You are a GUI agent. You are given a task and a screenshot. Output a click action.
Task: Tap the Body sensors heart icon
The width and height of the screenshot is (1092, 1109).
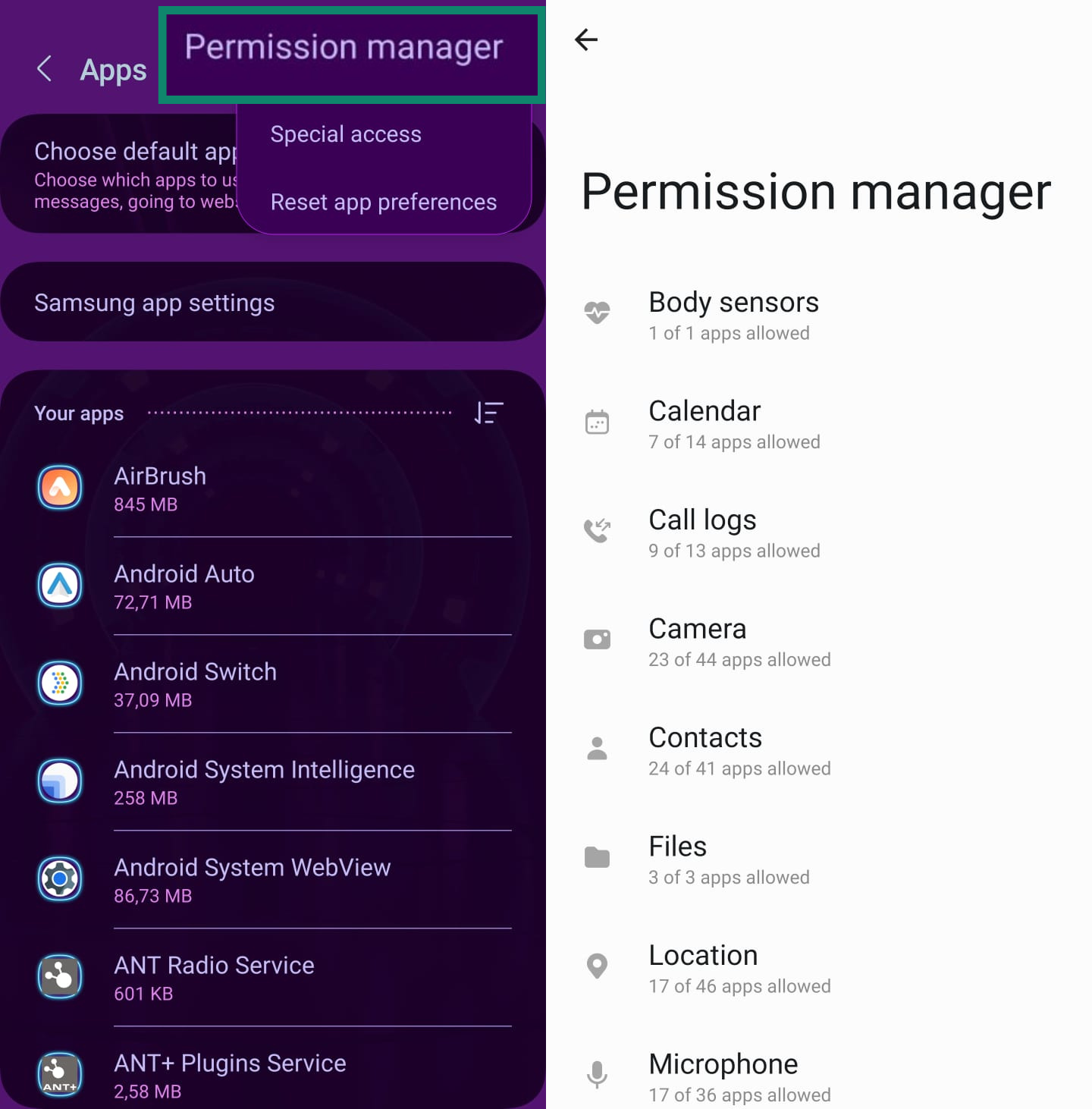[x=597, y=313]
